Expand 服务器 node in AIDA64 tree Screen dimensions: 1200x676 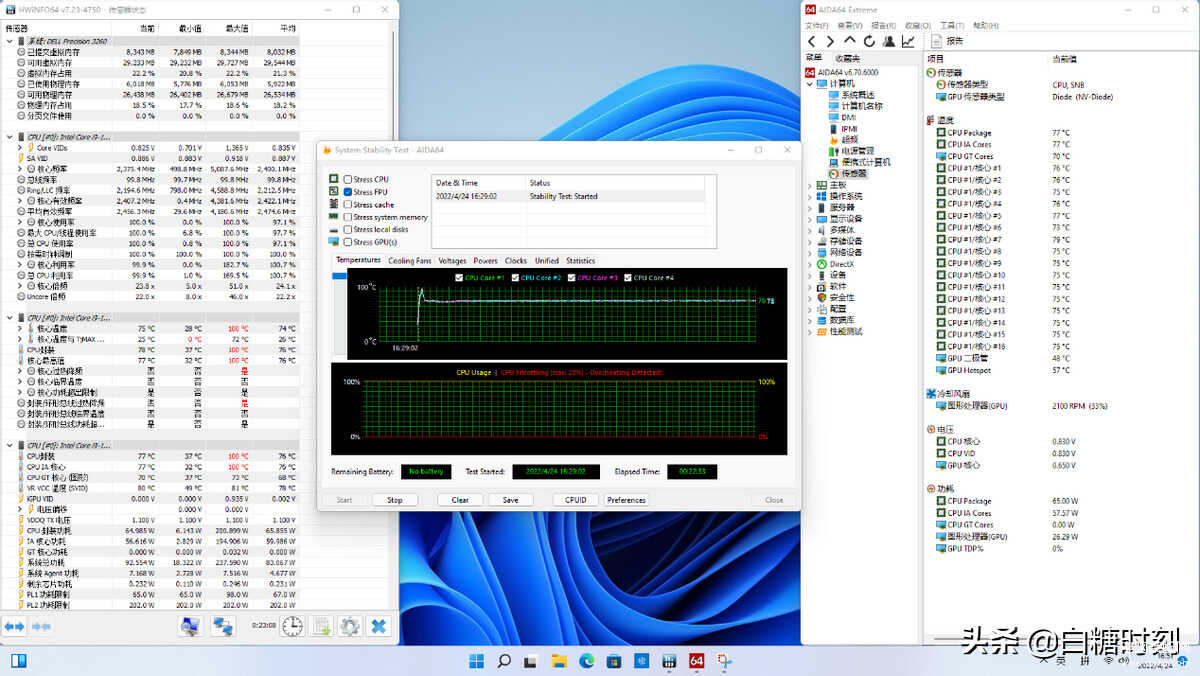[x=810, y=207]
